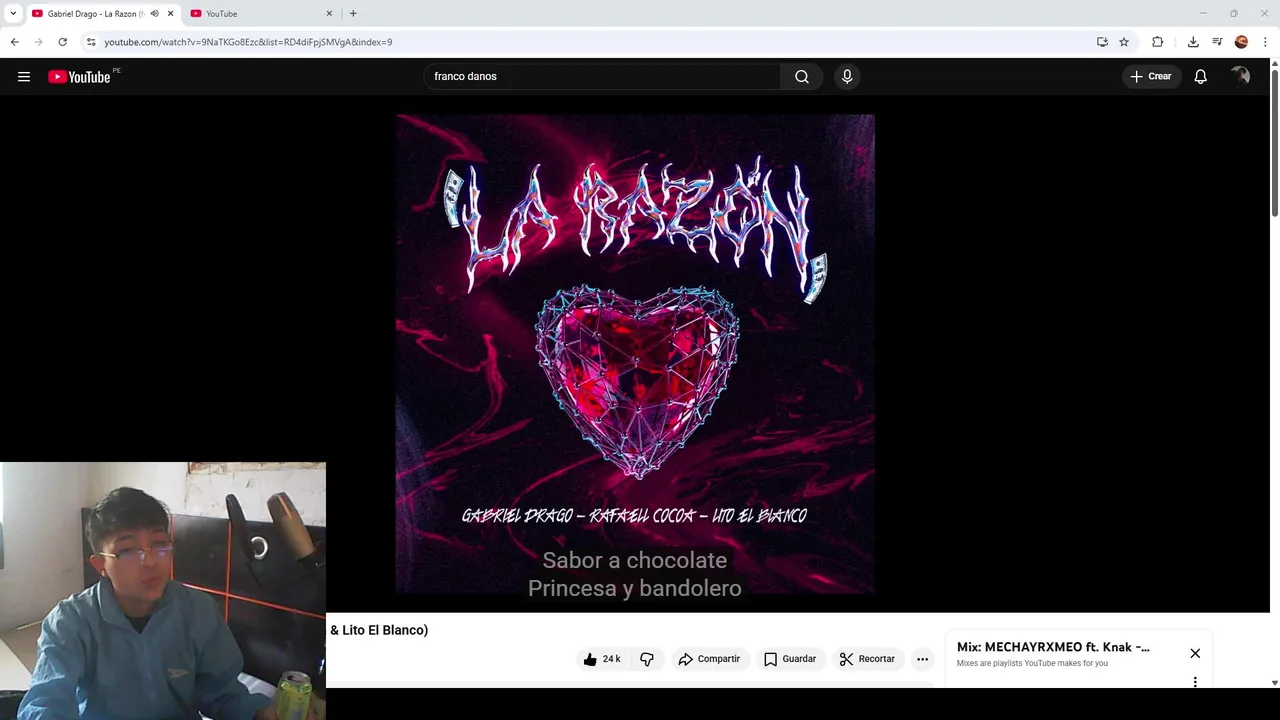This screenshot has height=720, width=1280.
Task: Start voice search with microphone icon
Action: [x=847, y=76]
